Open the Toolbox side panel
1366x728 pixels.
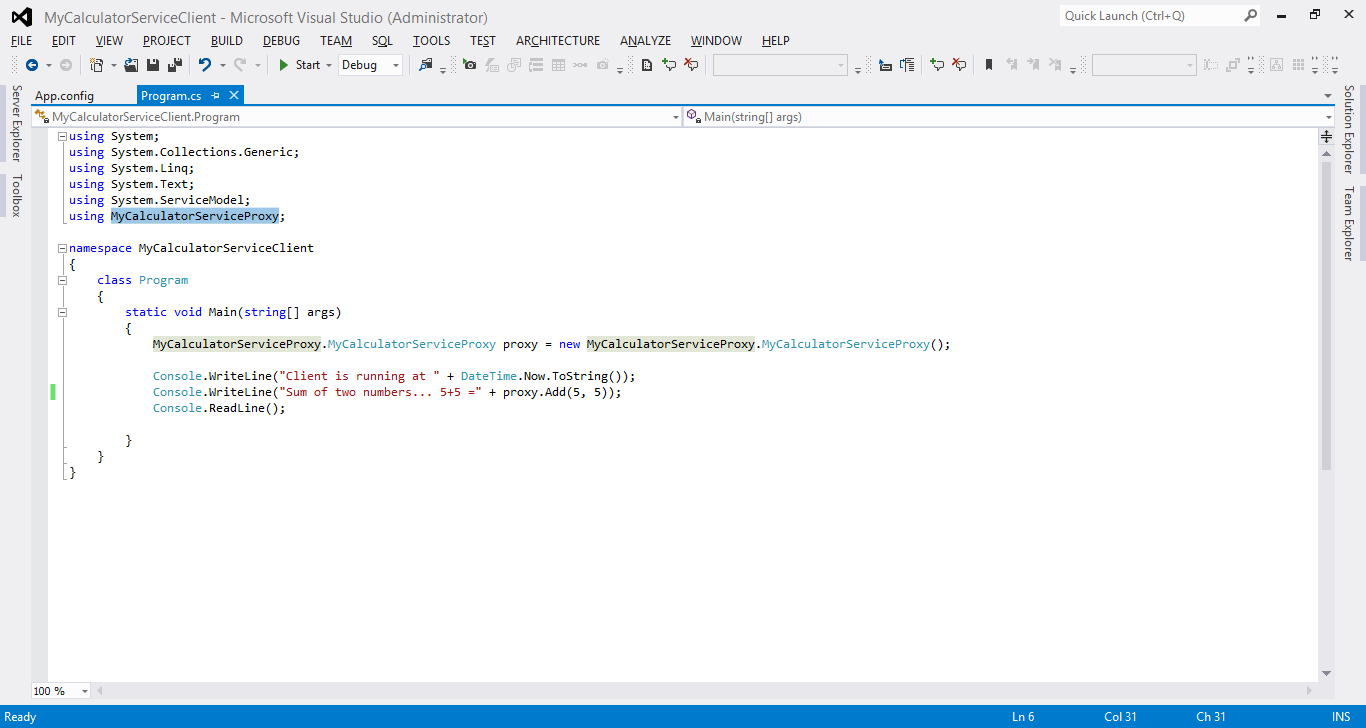click(x=16, y=195)
